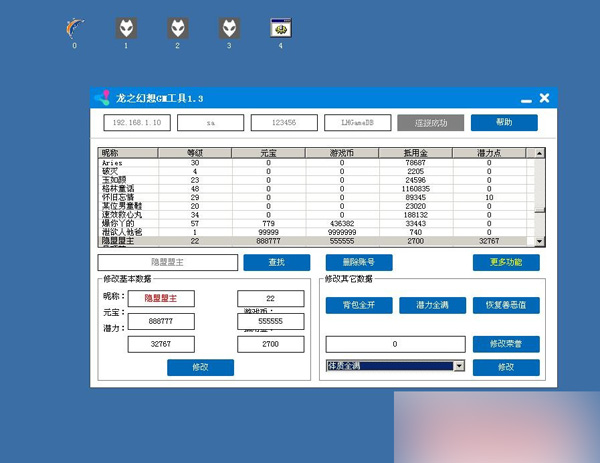Open 更多功能 more functions button
600x463 pixels.
[x=506, y=262]
